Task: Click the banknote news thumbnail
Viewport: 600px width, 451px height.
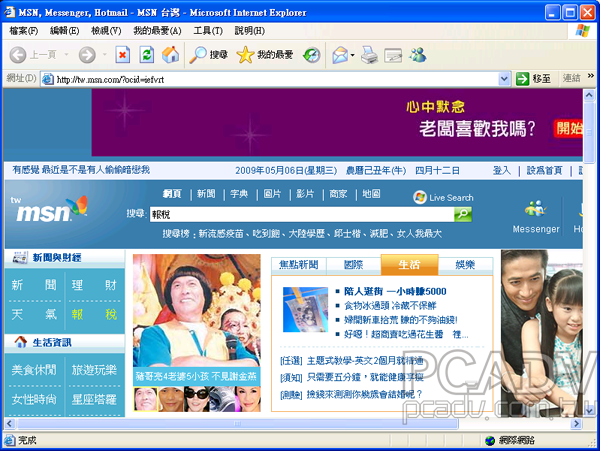Action: pos(305,309)
